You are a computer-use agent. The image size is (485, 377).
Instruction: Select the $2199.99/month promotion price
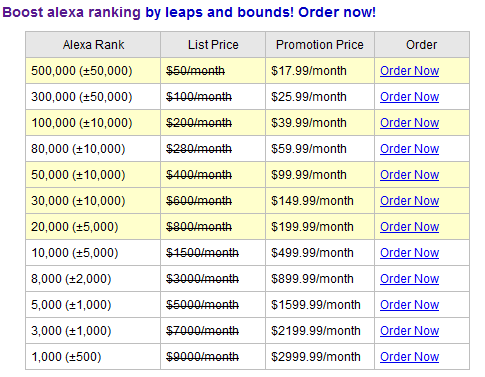[x=316, y=331]
